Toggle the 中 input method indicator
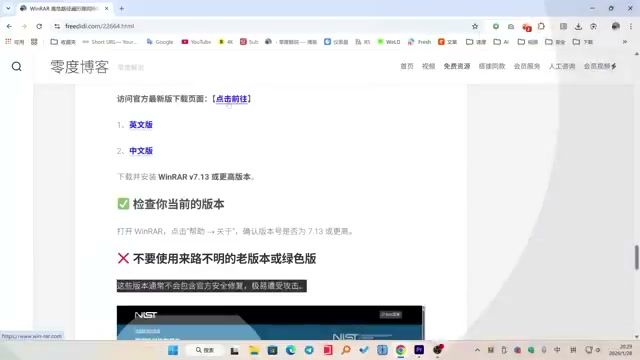 click(x=557, y=350)
